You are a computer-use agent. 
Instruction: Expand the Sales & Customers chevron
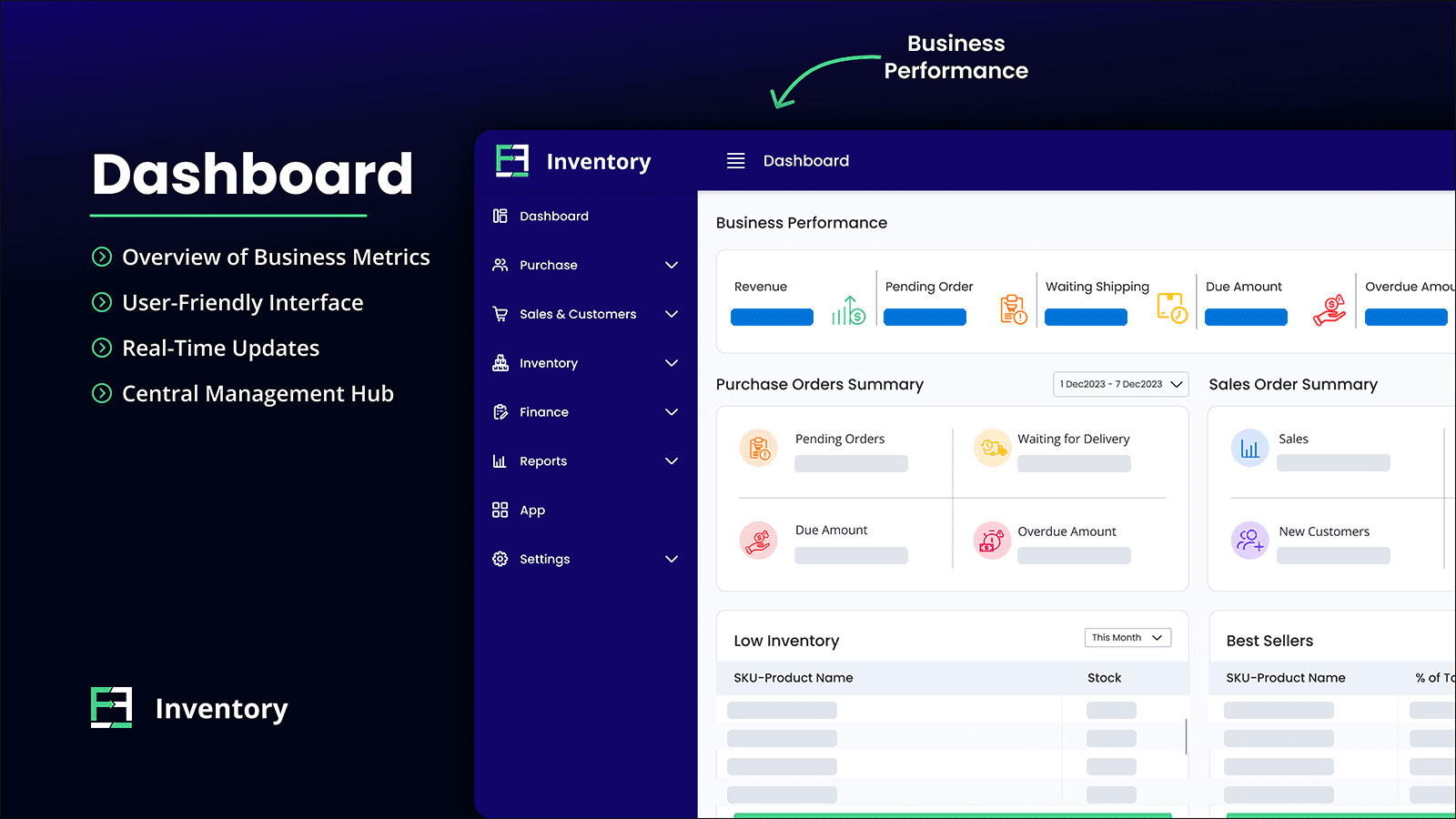[x=672, y=314]
